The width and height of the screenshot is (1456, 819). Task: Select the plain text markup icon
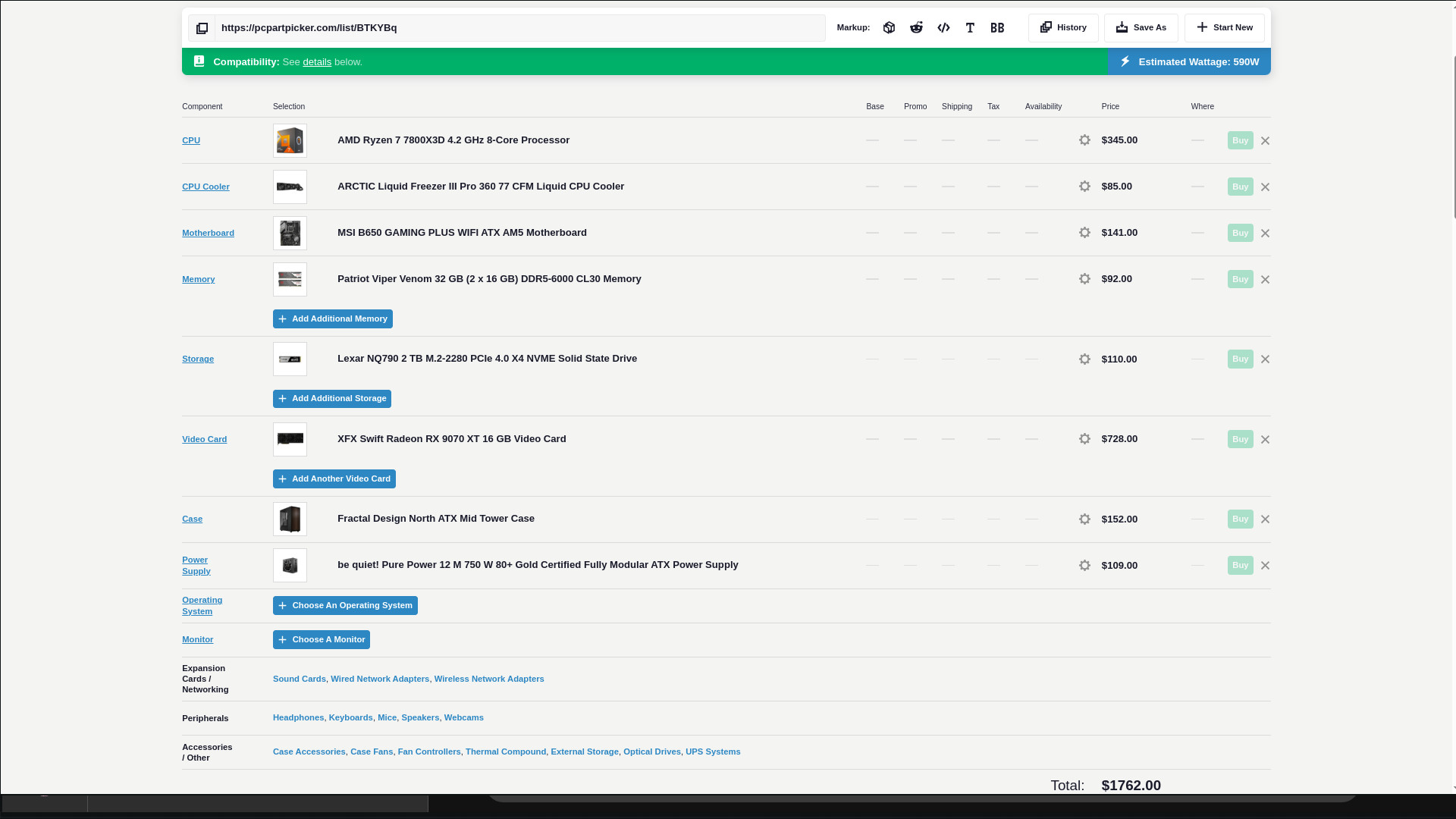pos(970,28)
